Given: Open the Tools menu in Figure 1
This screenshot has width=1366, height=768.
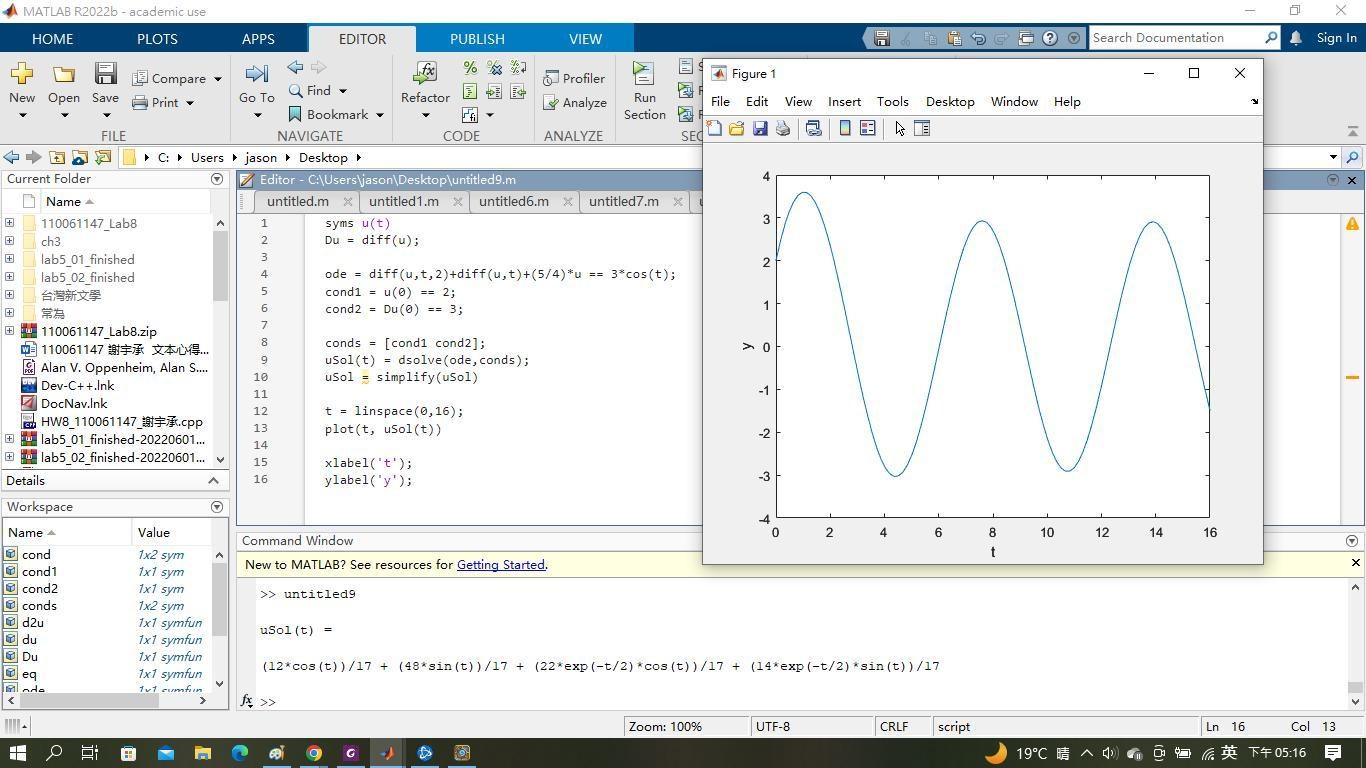Looking at the screenshot, I should (x=891, y=101).
